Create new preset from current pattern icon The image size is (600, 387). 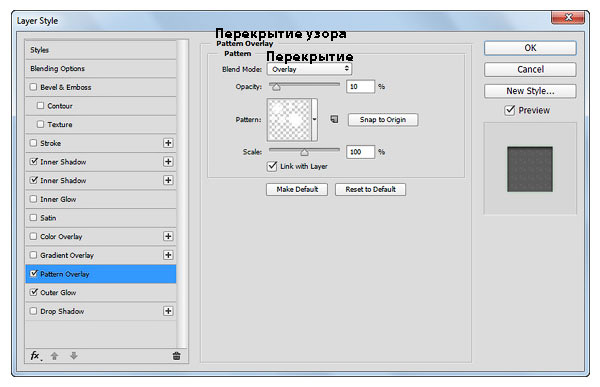334,119
